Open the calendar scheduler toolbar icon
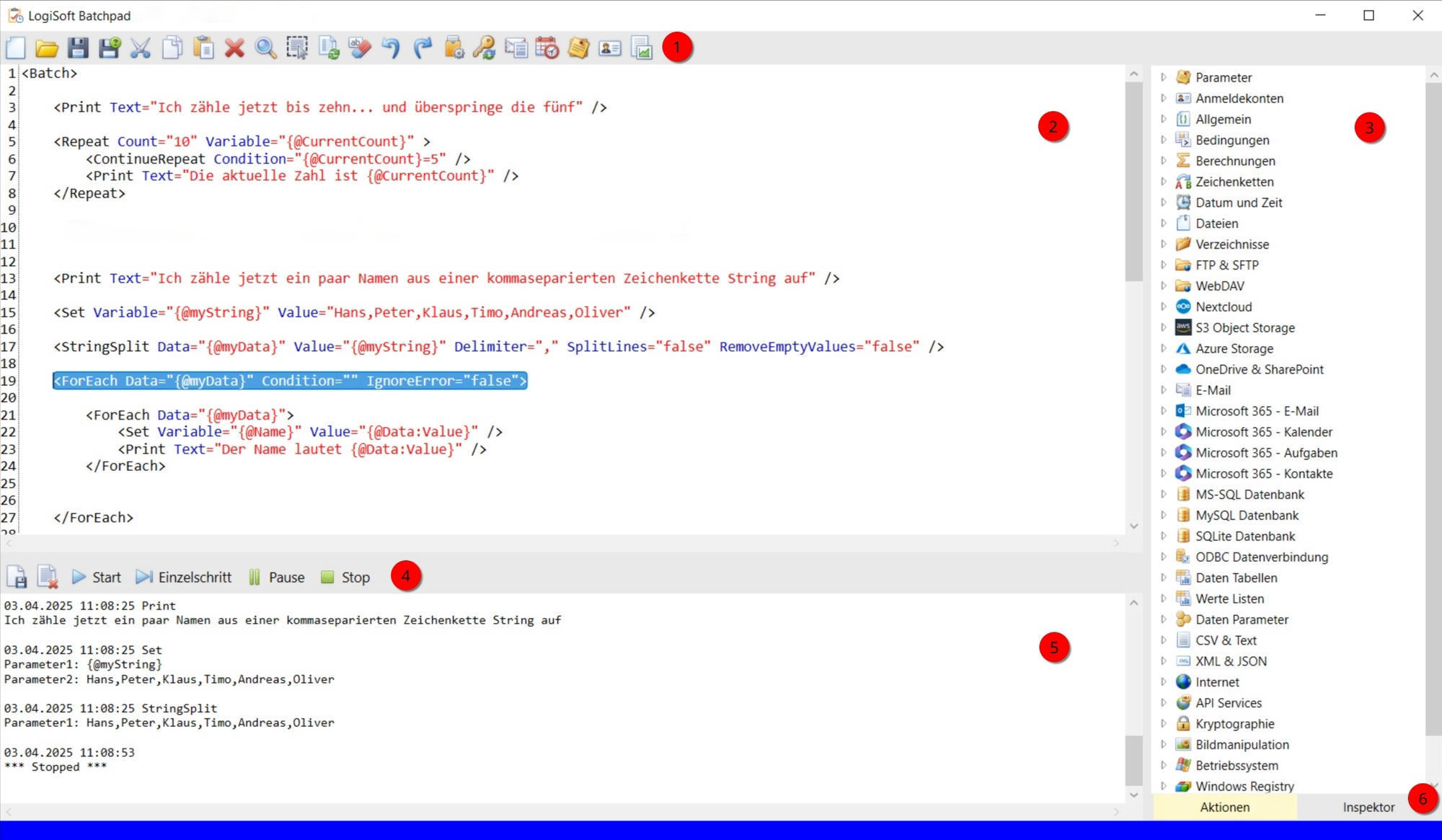1442x840 pixels. click(547, 48)
